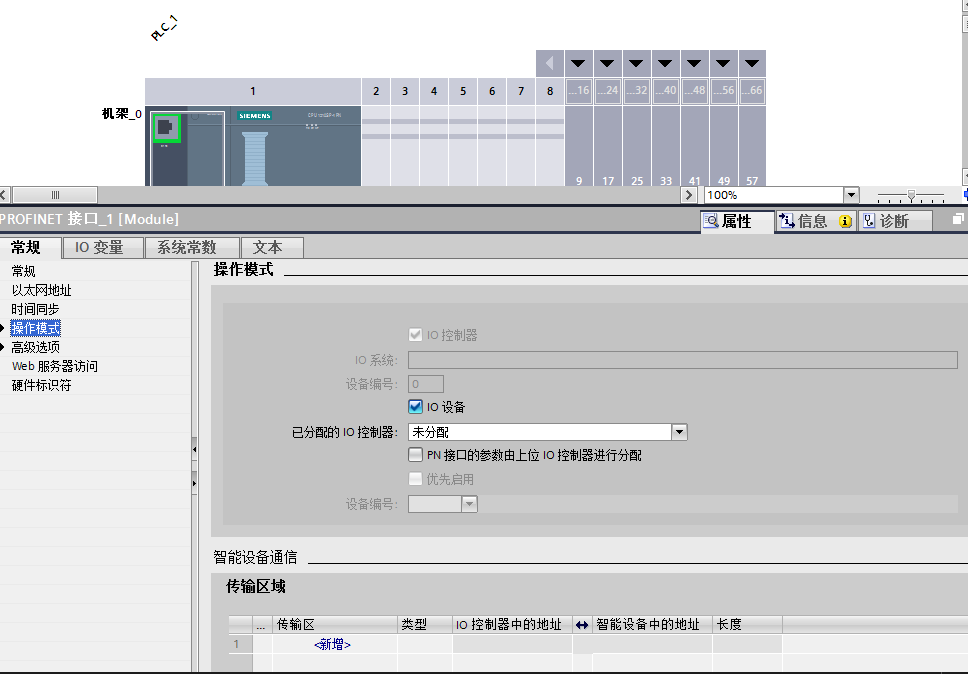Click the double-arrow direction column header
Screen dimensions: 968x674
click(x=582, y=625)
